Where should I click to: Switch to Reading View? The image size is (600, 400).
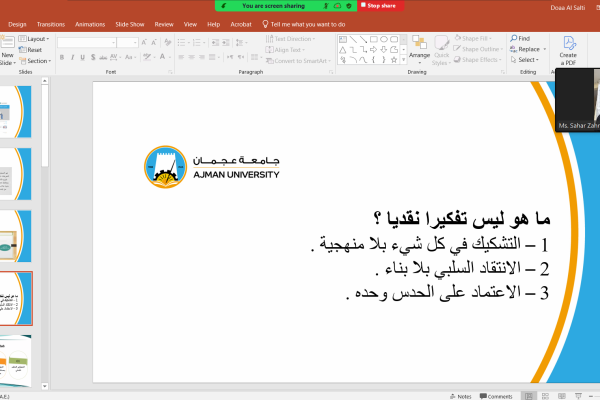[562, 396]
